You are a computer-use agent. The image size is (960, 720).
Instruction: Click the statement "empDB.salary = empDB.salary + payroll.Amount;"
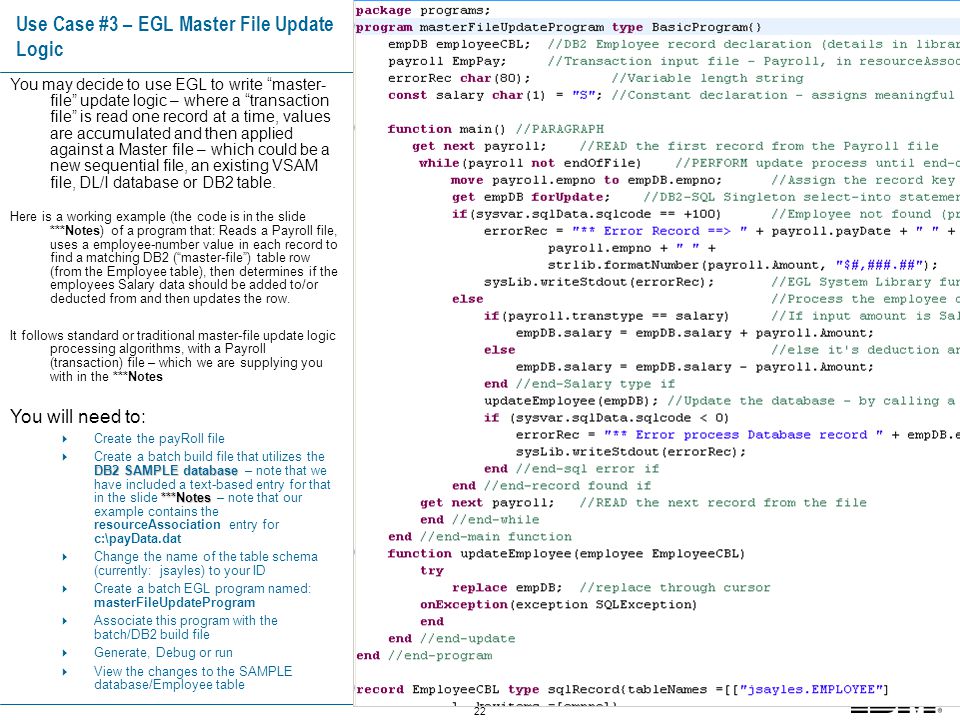[x=694, y=333]
